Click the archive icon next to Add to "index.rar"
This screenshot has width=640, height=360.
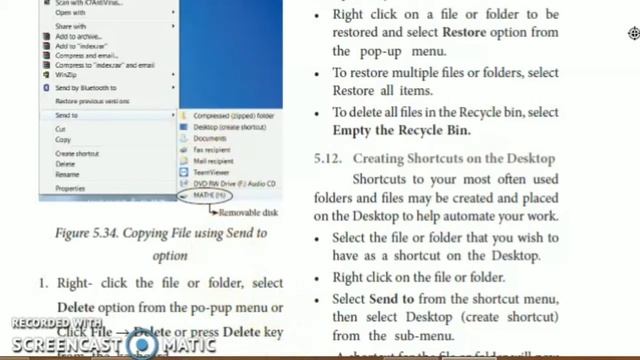tap(47, 46)
